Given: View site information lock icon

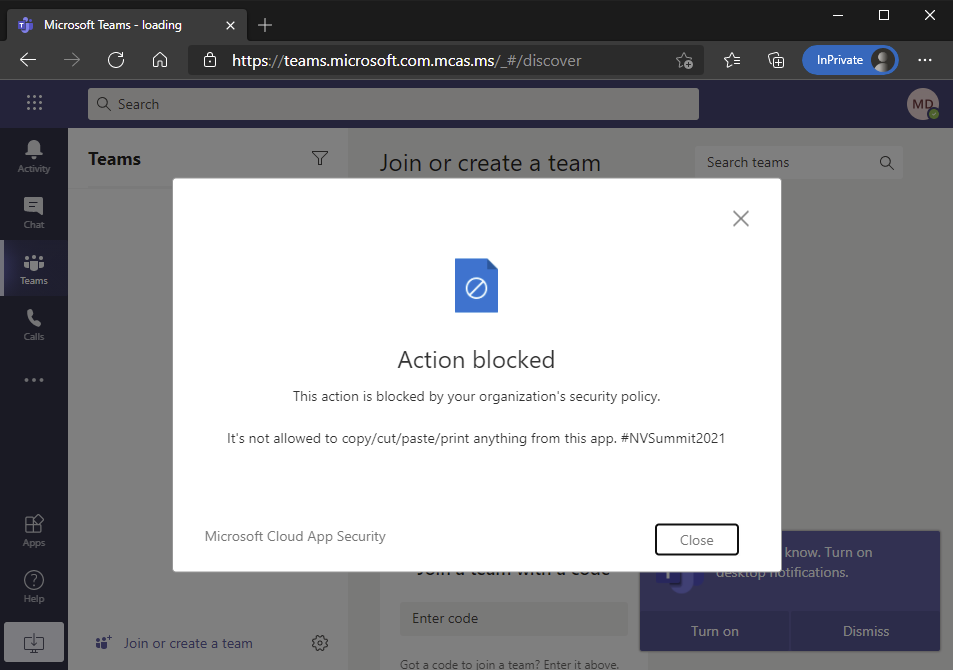Looking at the screenshot, I should tap(210, 60).
